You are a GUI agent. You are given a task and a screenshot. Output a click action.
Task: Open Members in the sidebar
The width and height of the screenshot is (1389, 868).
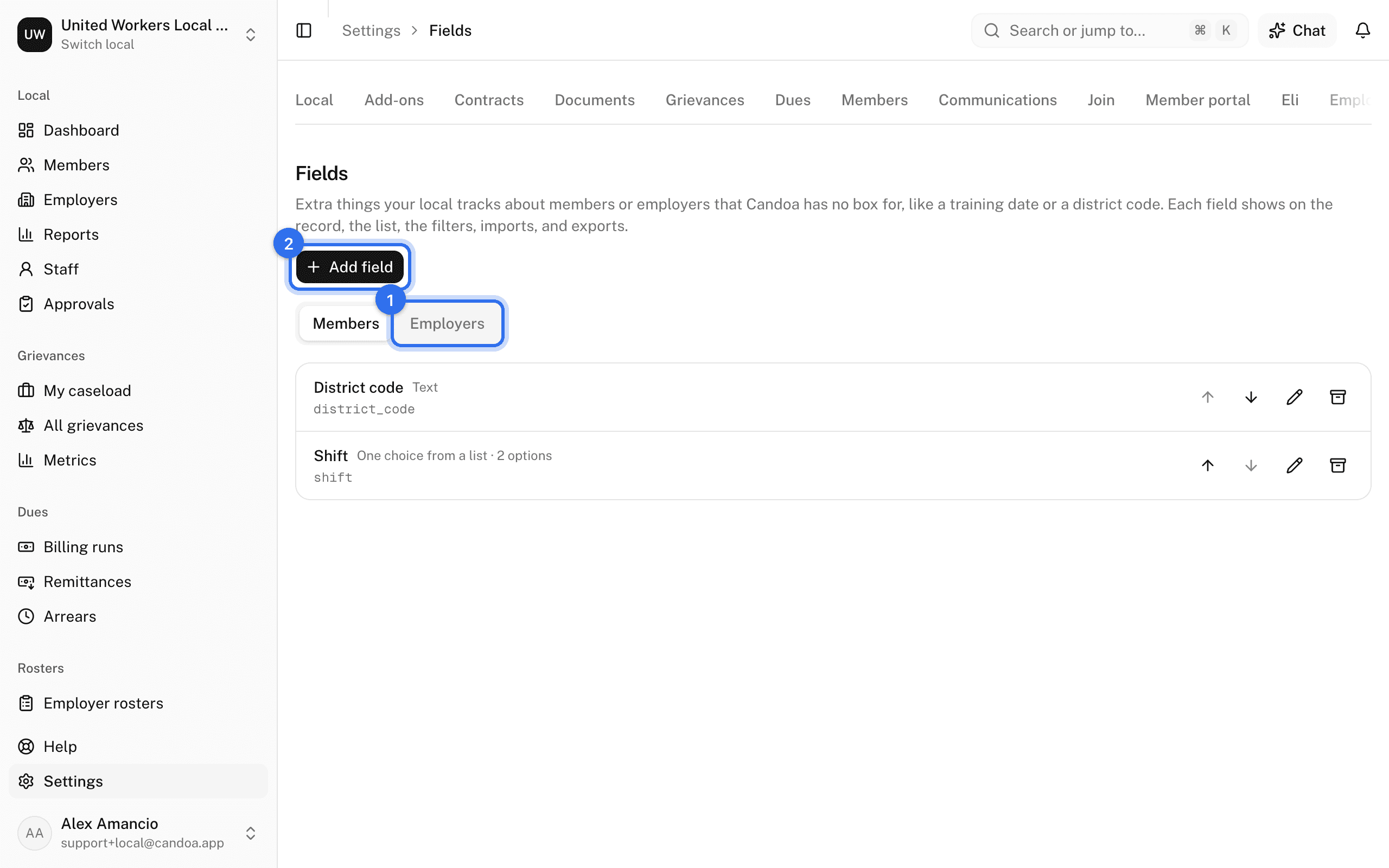tap(138, 165)
